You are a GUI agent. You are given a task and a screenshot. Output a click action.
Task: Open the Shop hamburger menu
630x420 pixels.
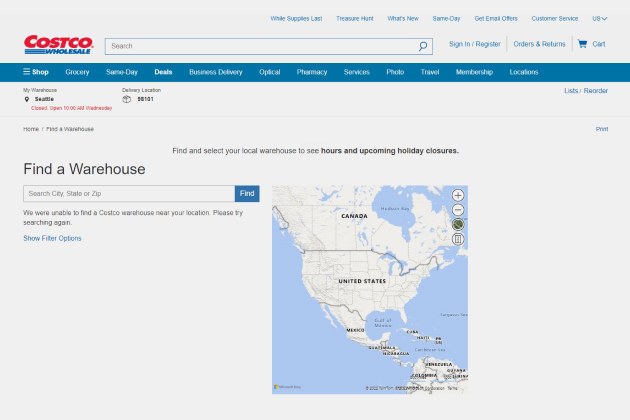[x=36, y=72]
